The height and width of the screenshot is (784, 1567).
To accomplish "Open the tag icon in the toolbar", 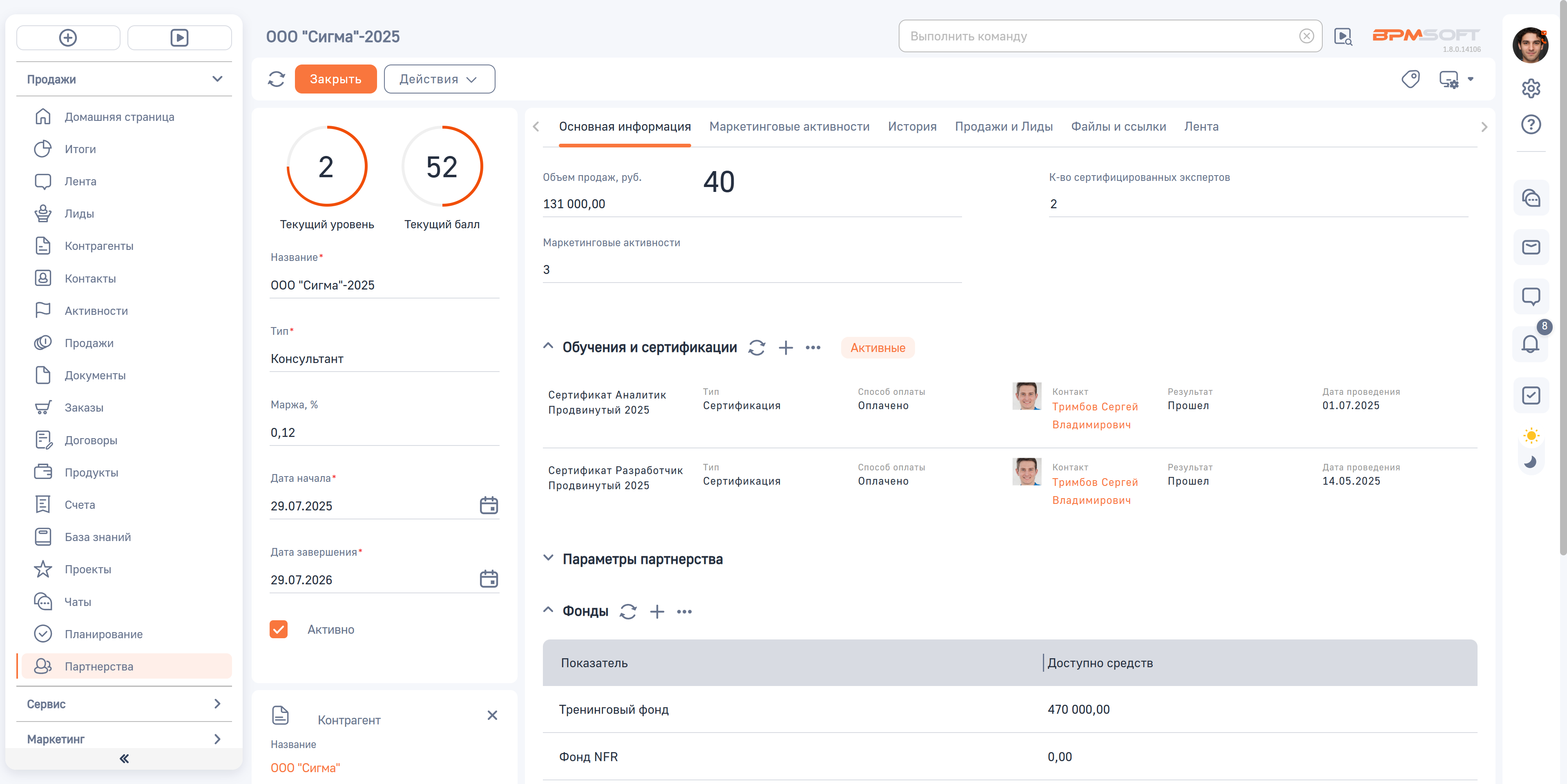I will point(1410,79).
